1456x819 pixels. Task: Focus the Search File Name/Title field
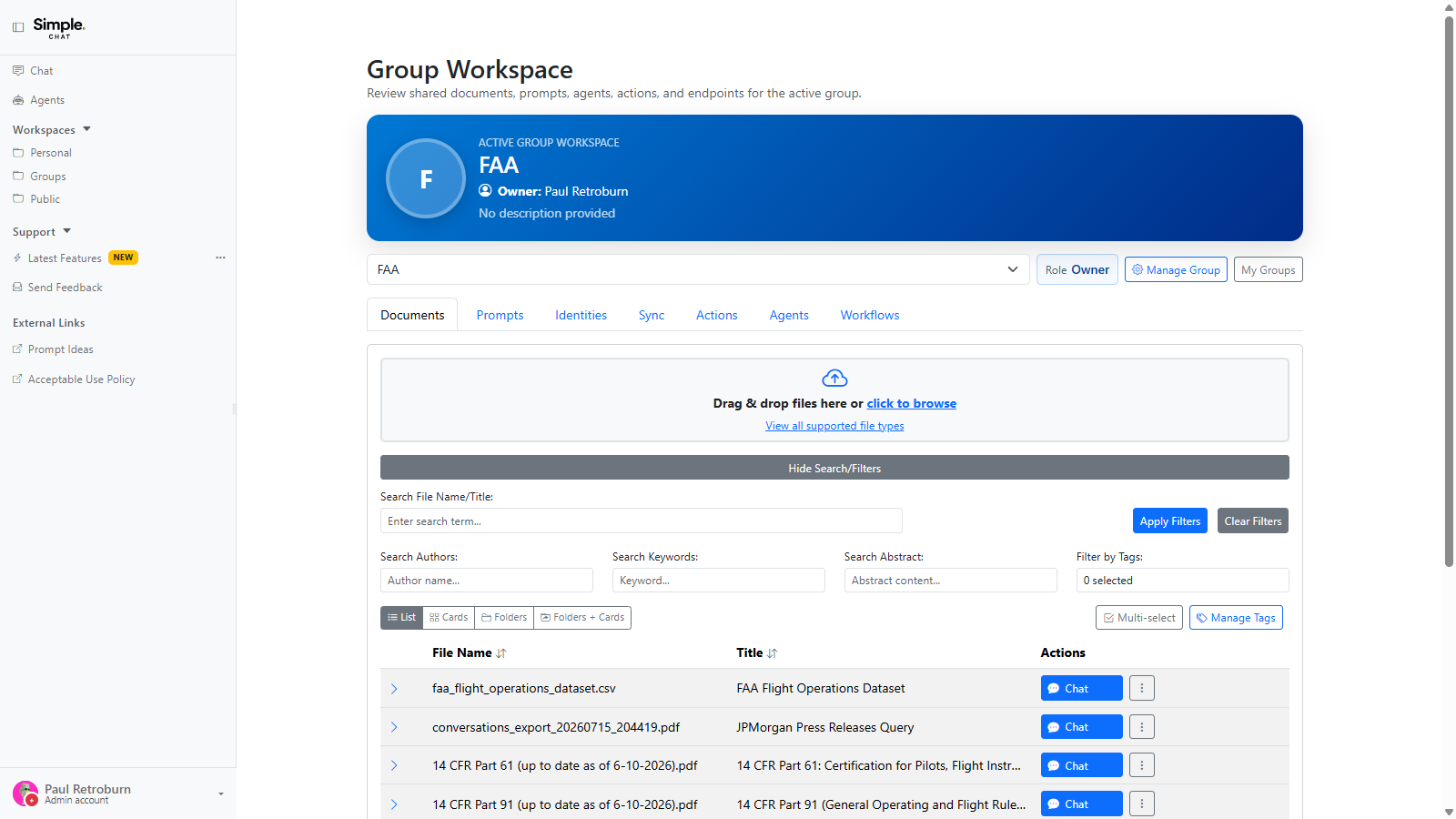tap(641, 521)
